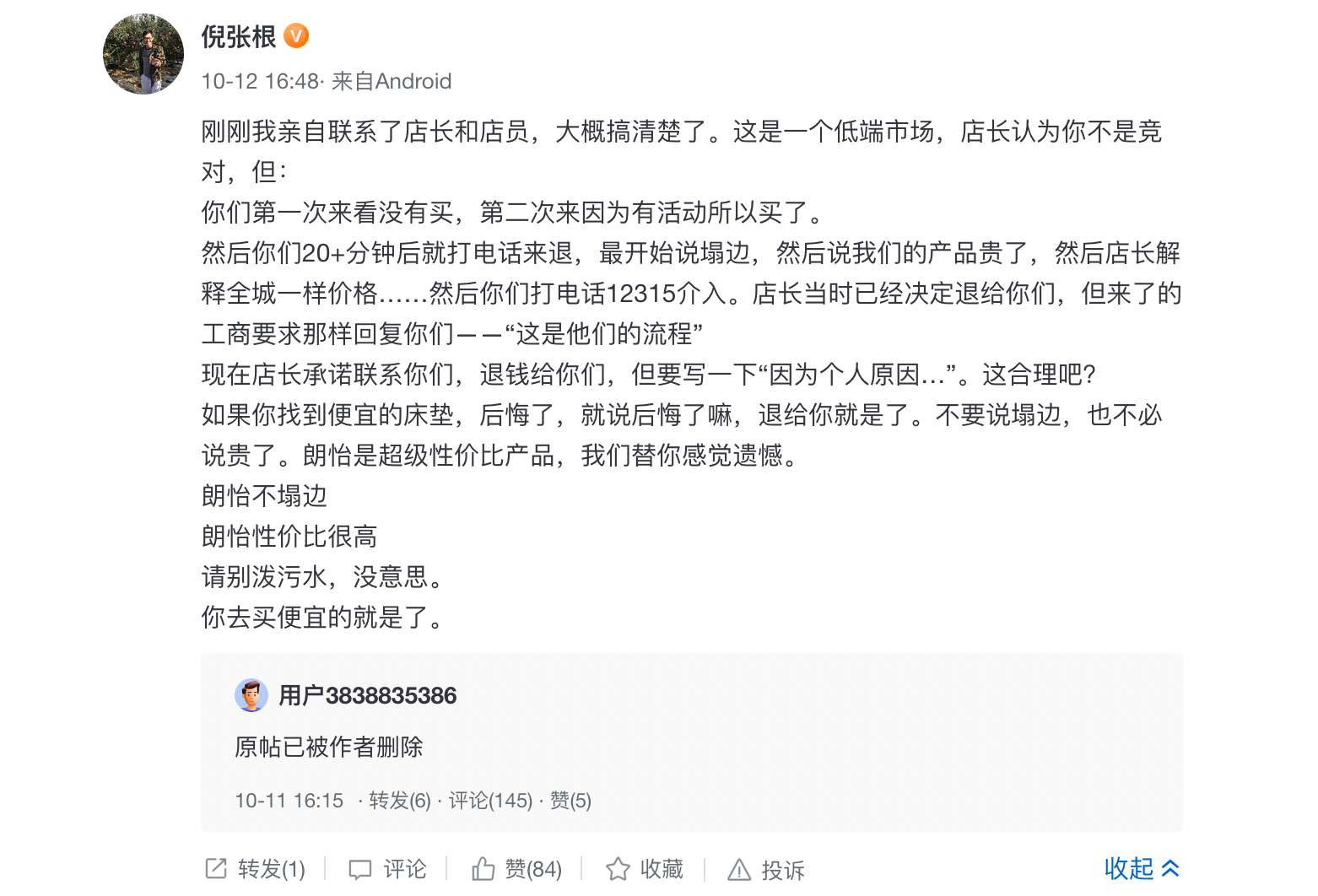View the quoted post's 转发(6) reposts
The width and height of the screenshot is (1318, 896).
point(400,801)
